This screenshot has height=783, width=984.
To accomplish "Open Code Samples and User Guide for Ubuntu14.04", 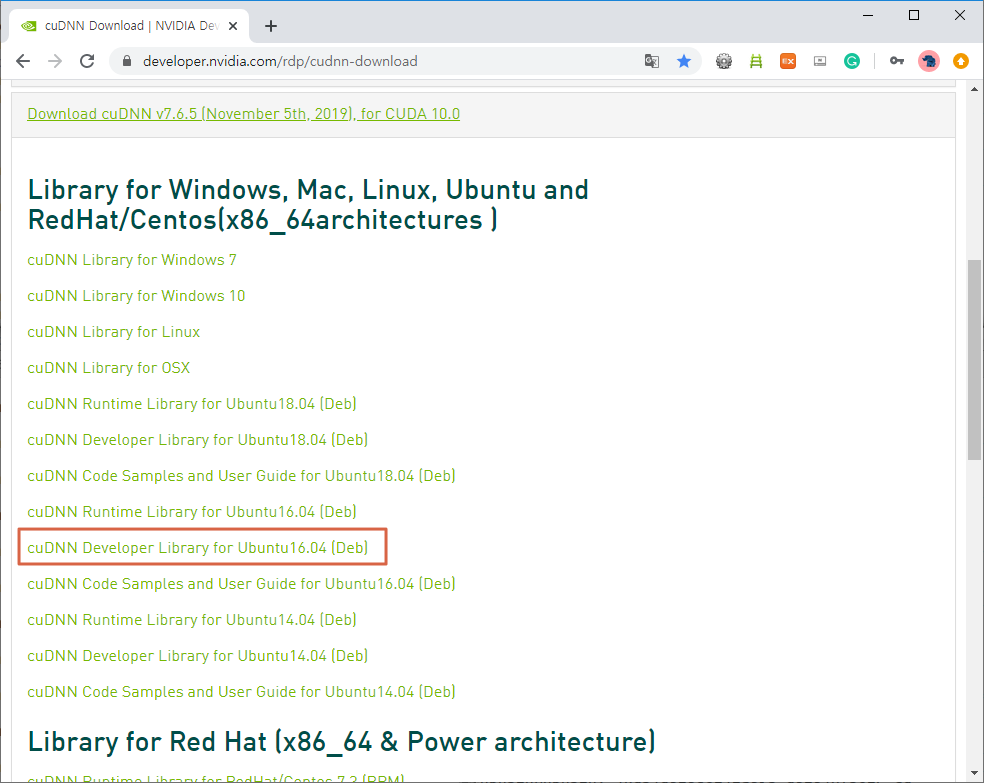I will click(242, 691).
